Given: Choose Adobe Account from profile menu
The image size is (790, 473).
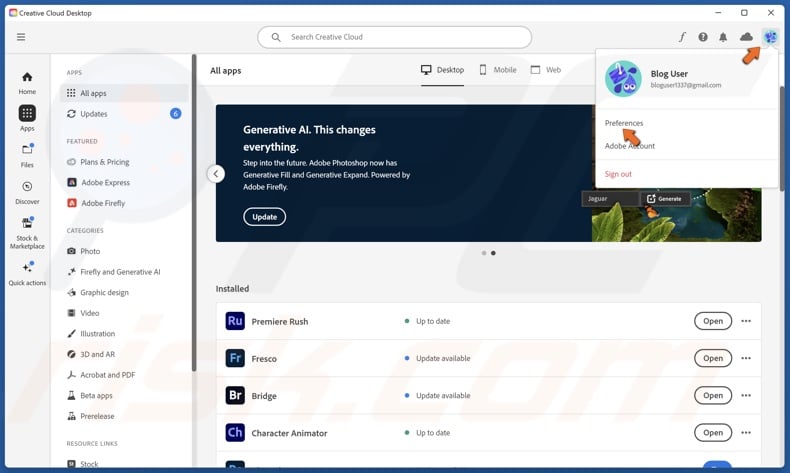Looking at the screenshot, I should (x=630, y=146).
